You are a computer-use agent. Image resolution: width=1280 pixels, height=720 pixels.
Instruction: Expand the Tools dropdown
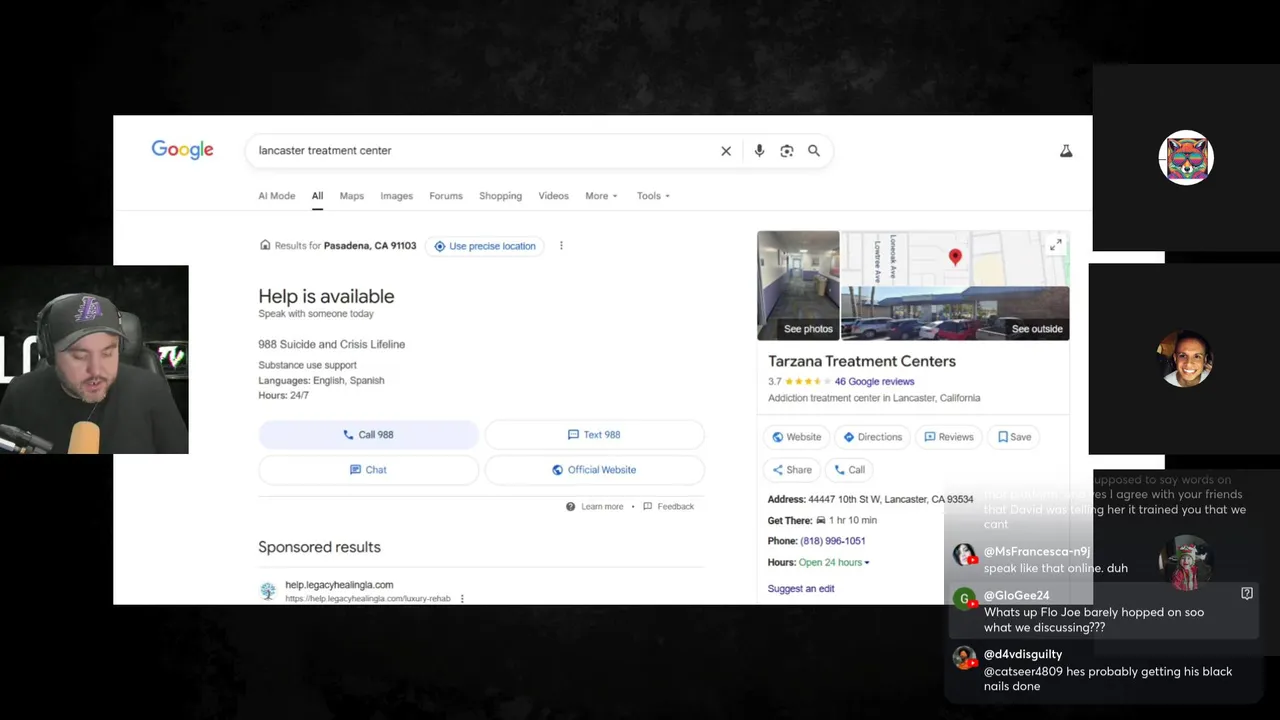click(653, 196)
